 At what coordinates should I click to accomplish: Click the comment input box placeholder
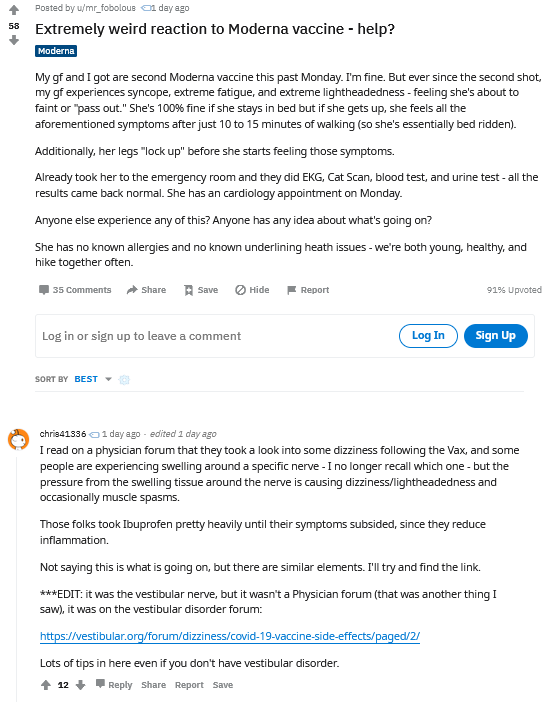(x=142, y=336)
